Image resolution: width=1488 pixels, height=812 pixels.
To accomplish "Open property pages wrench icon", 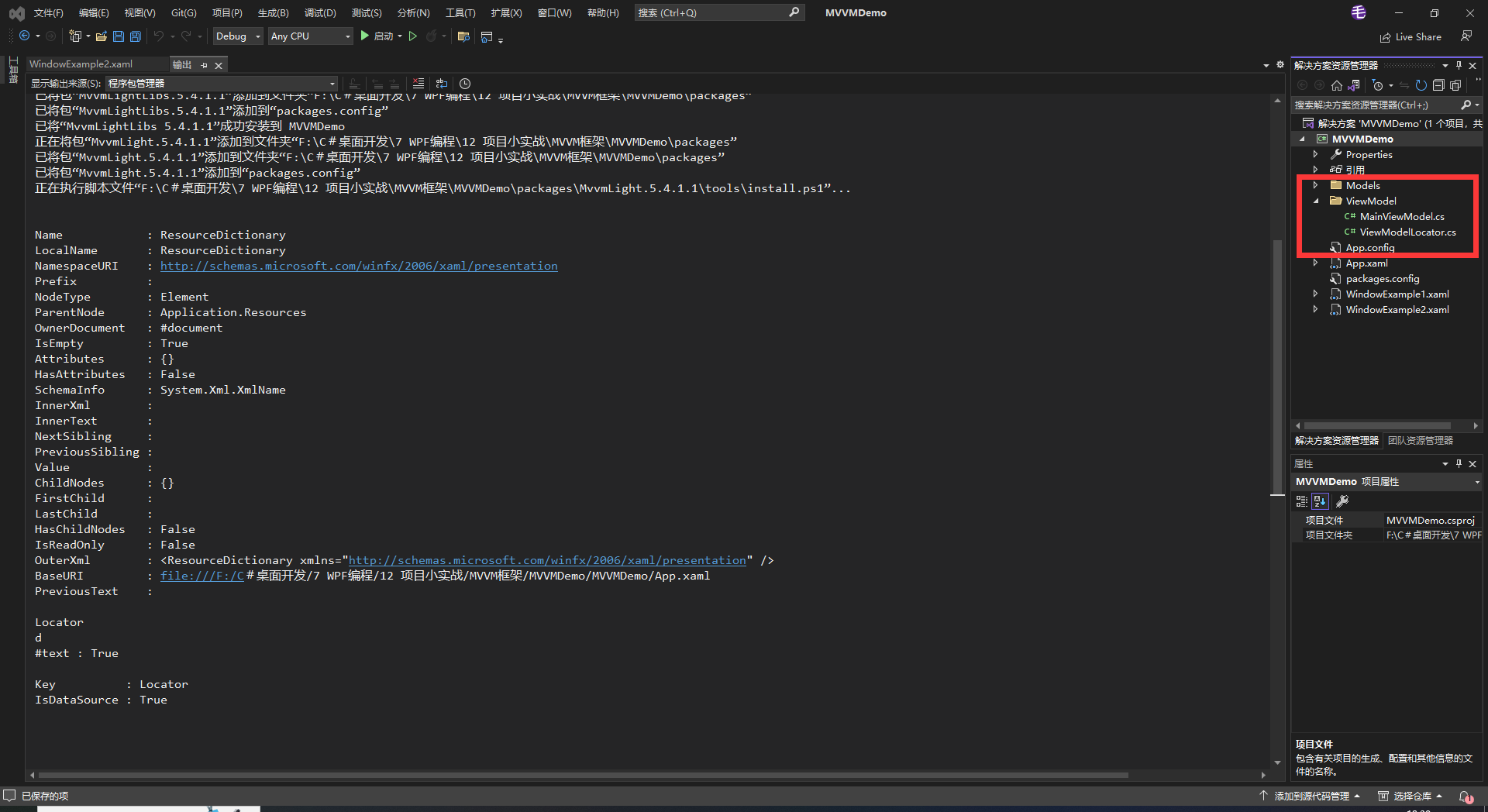I will click(1342, 501).
